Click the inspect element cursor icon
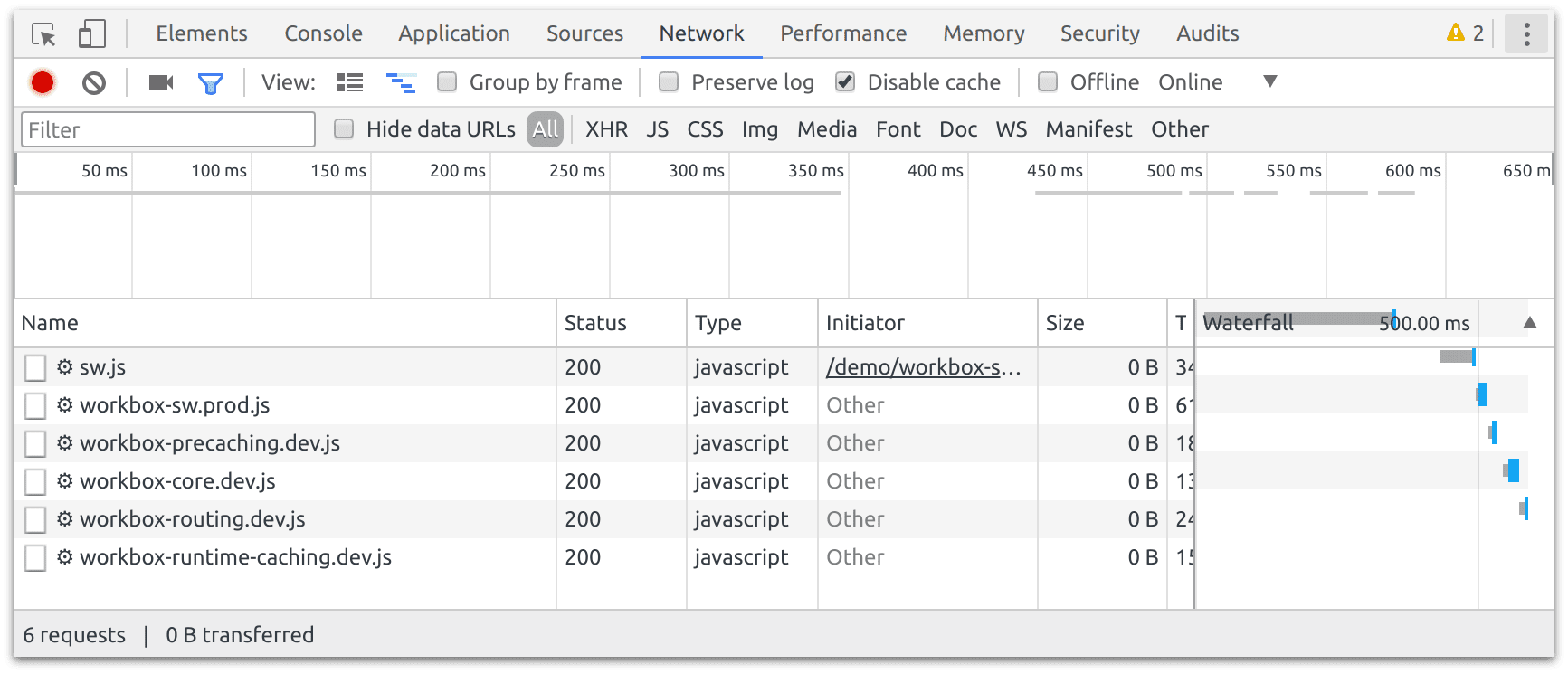 tap(43, 34)
